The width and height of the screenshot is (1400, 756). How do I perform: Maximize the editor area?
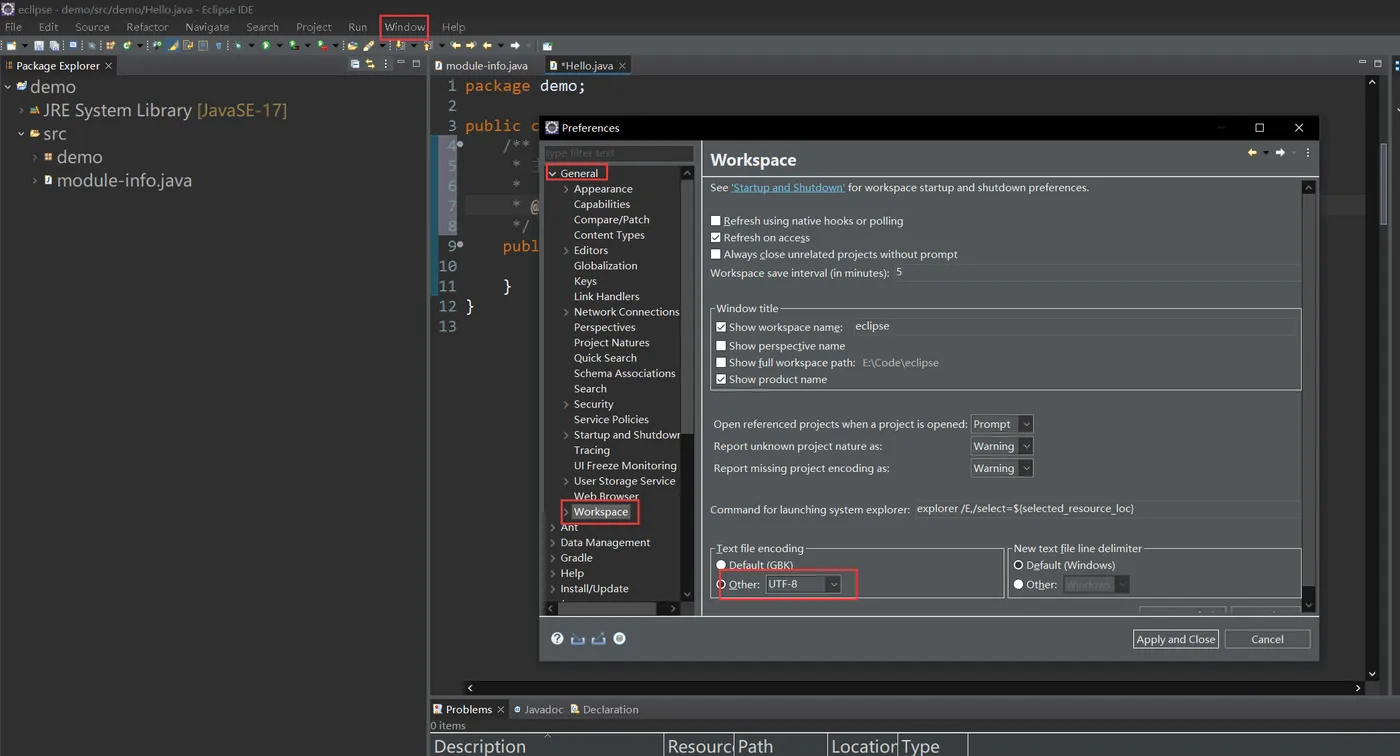click(x=1377, y=63)
